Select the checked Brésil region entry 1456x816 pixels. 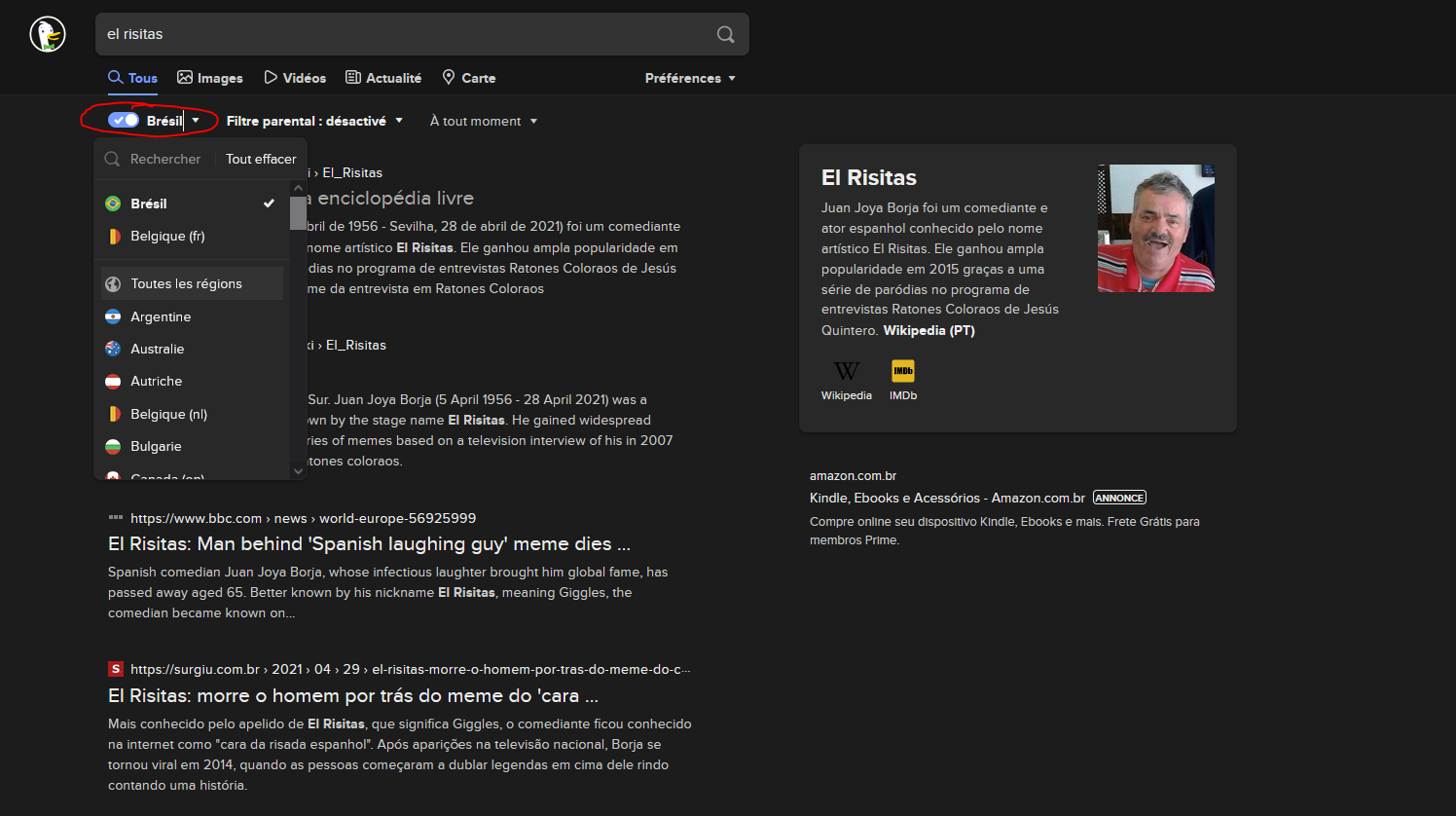coord(191,204)
